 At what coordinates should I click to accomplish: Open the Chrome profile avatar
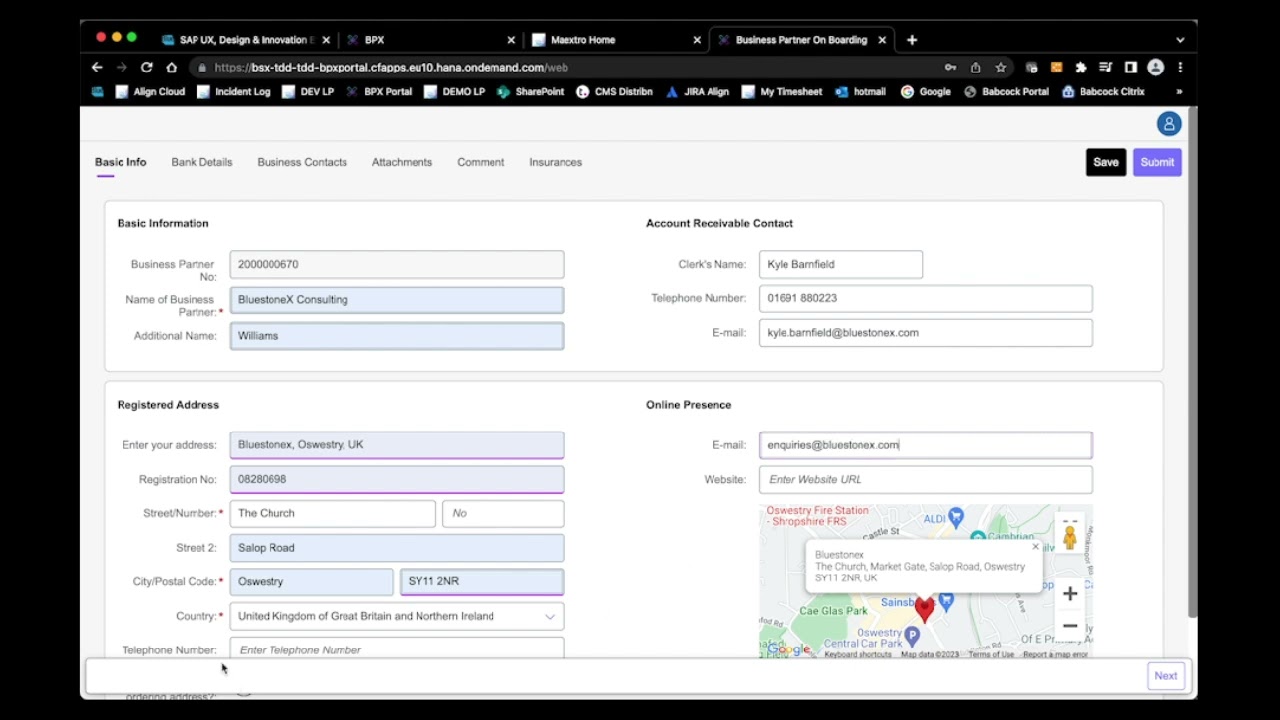(x=1155, y=67)
